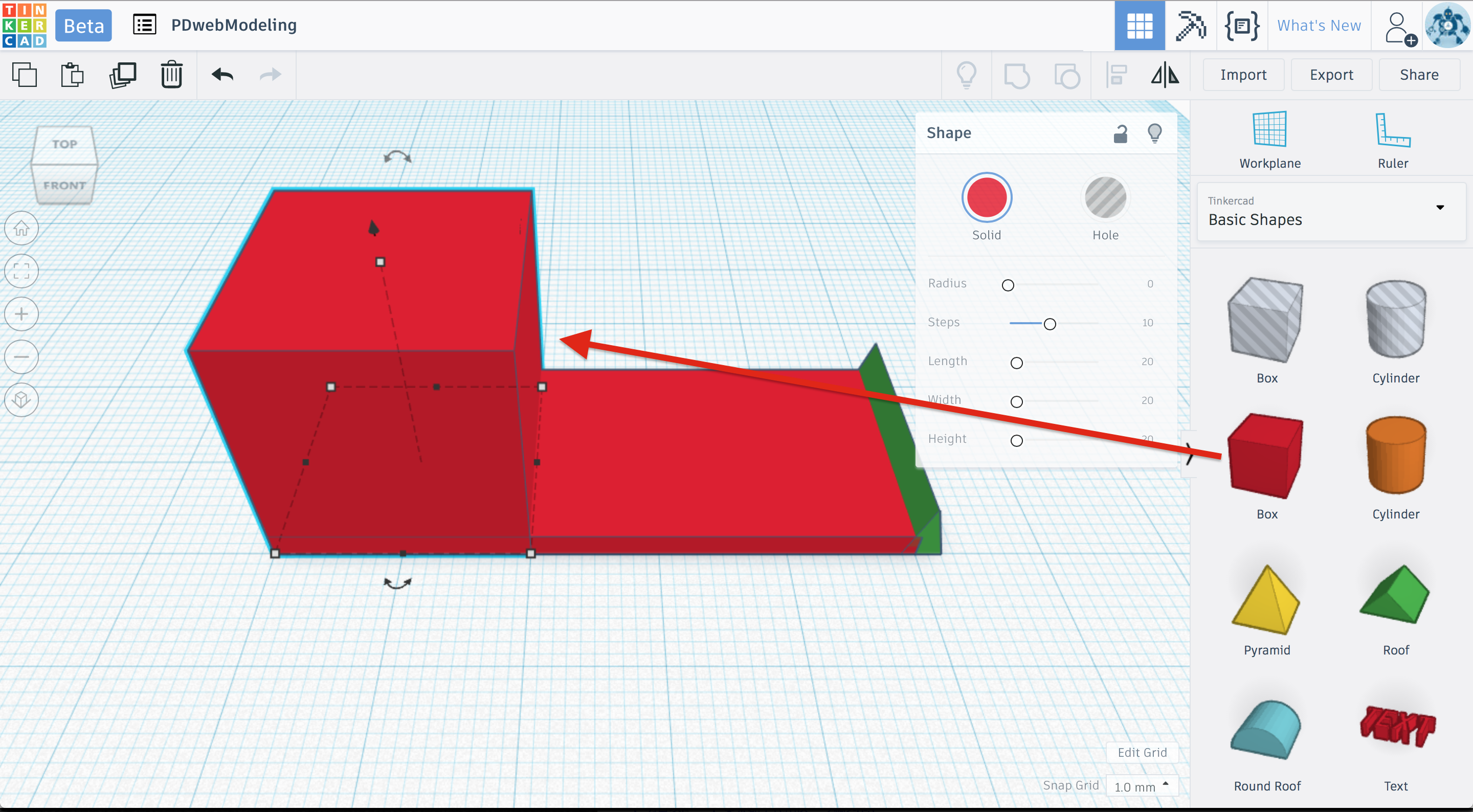The width and height of the screenshot is (1473, 812).
Task: Delete selected shape with trash icon
Action: (x=171, y=75)
